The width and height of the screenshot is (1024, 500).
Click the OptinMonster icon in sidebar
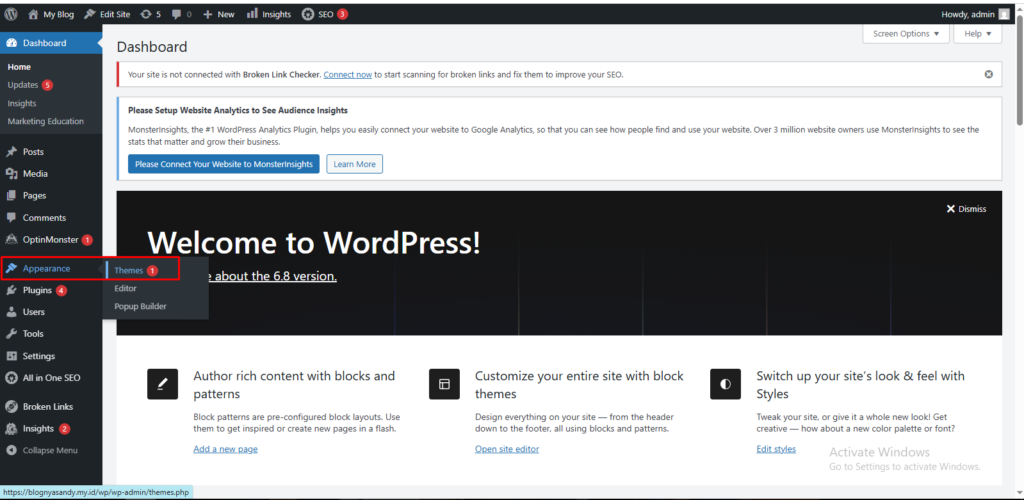[11, 240]
